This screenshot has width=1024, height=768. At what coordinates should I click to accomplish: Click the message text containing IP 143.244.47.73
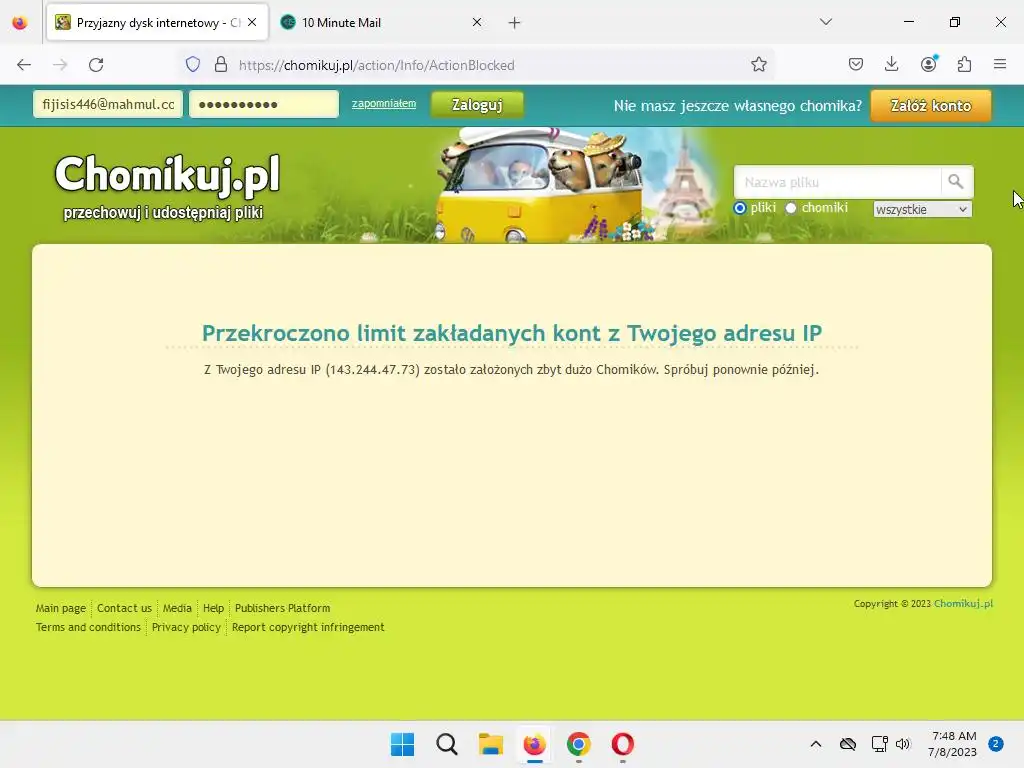[x=511, y=370]
